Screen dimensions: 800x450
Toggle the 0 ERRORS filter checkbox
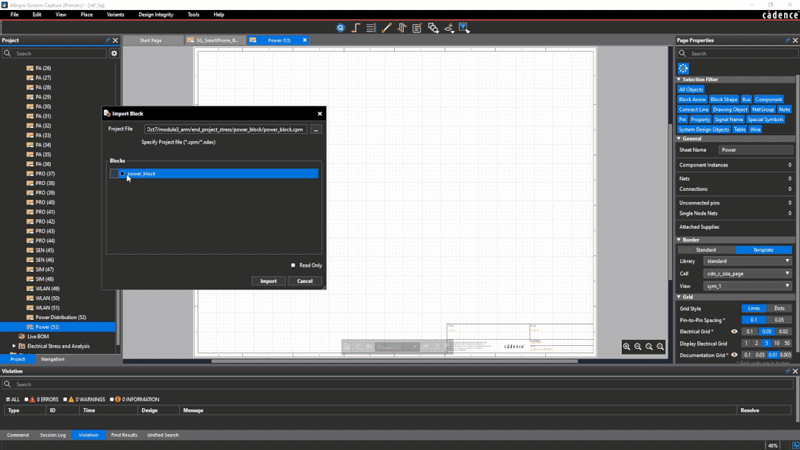(26, 399)
